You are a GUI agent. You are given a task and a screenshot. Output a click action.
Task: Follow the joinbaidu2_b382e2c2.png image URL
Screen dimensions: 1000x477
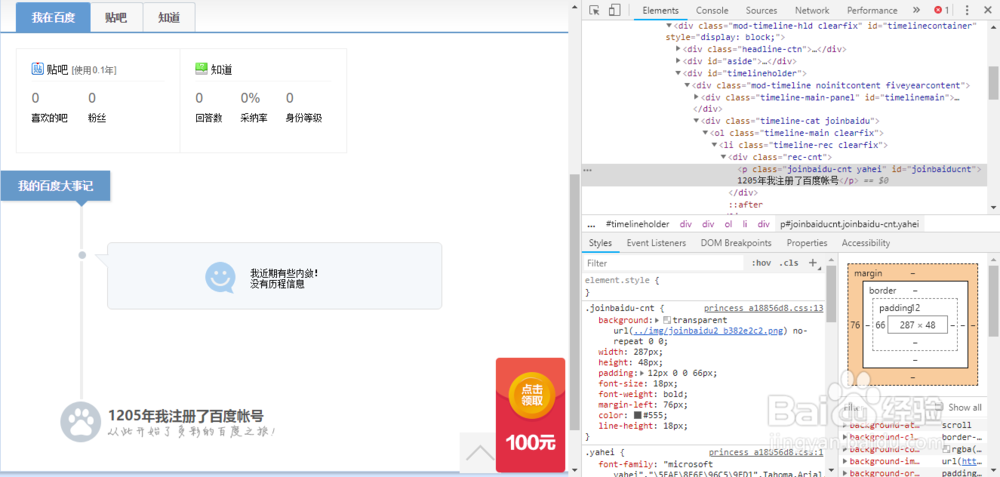tap(710, 330)
